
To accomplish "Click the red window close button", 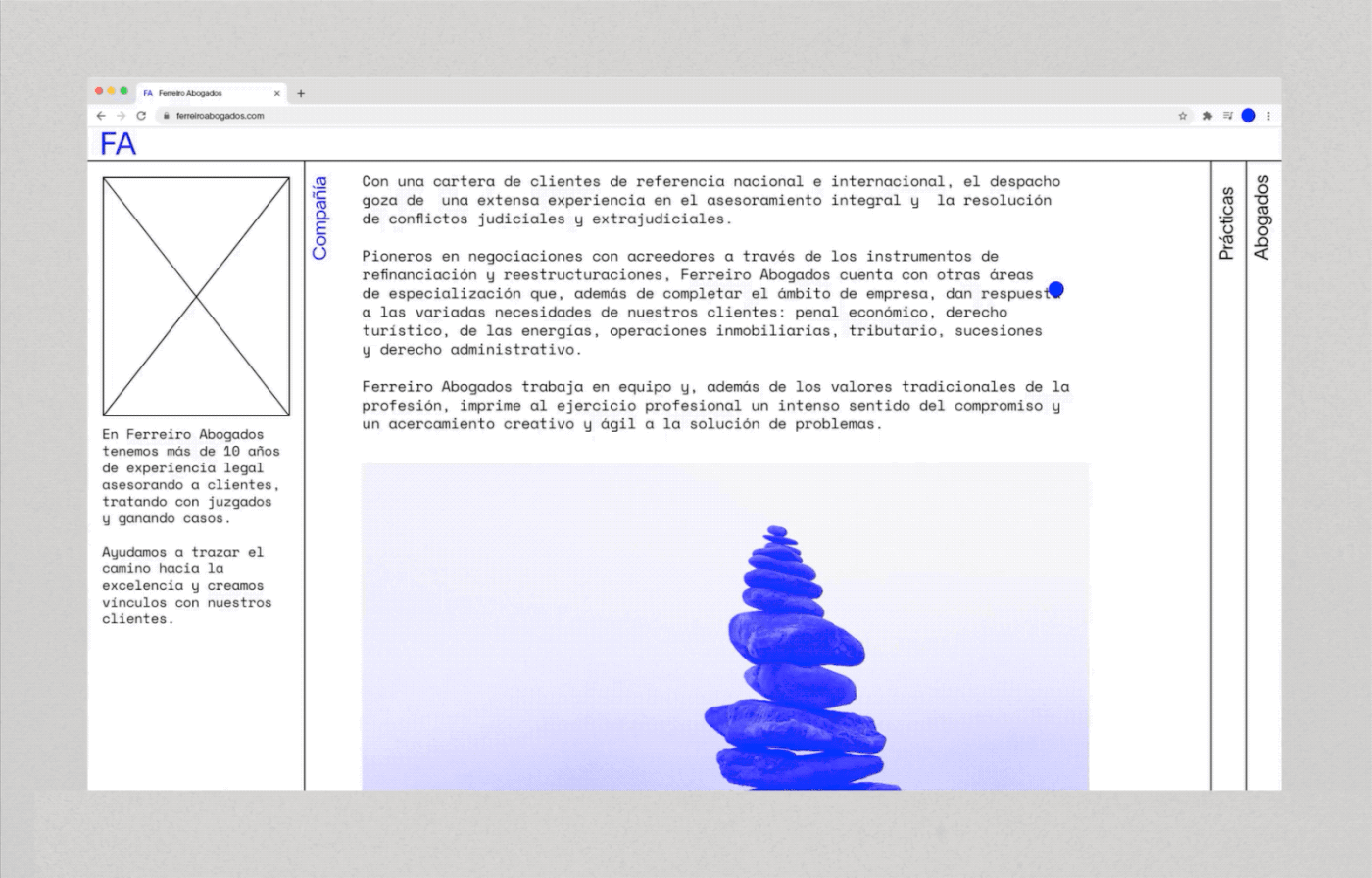I will (x=99, y=91).
